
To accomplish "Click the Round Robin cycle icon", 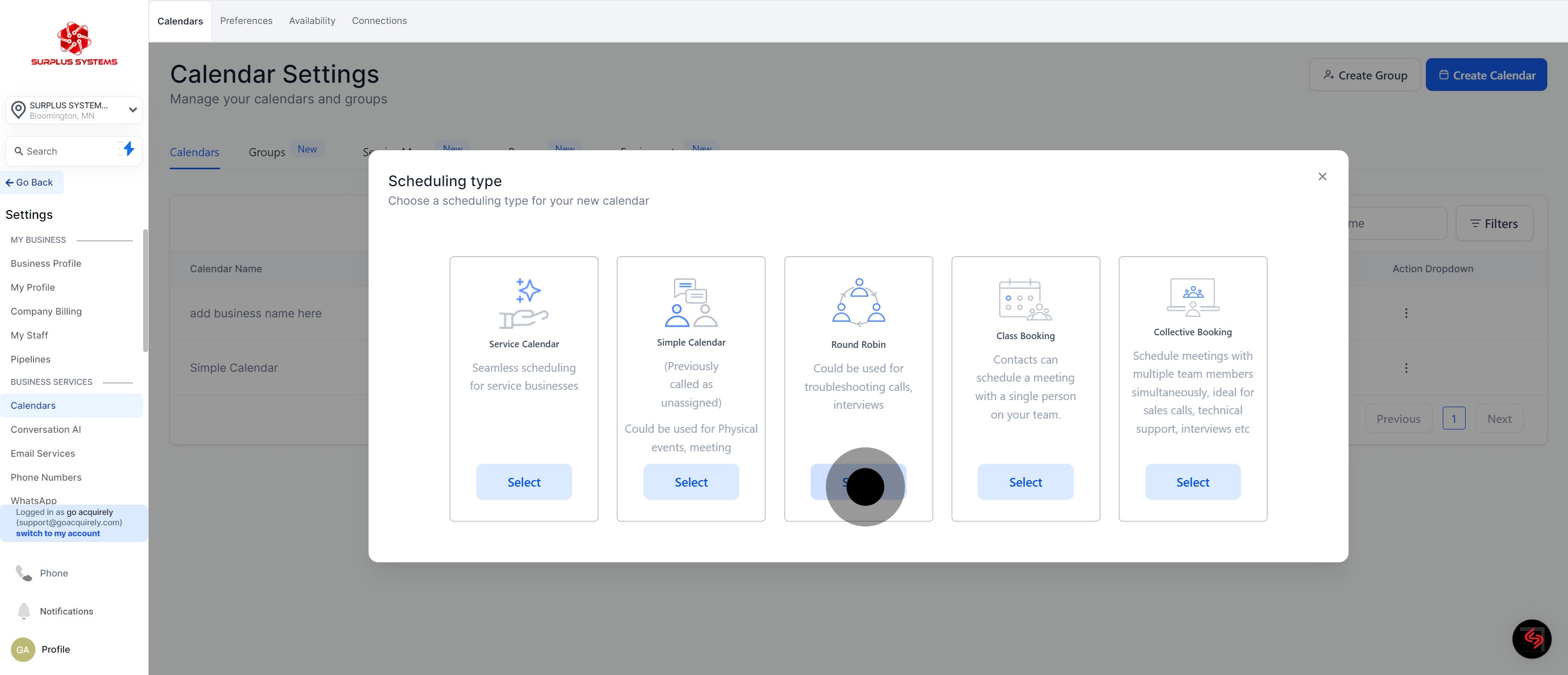I will click(858, 303).
